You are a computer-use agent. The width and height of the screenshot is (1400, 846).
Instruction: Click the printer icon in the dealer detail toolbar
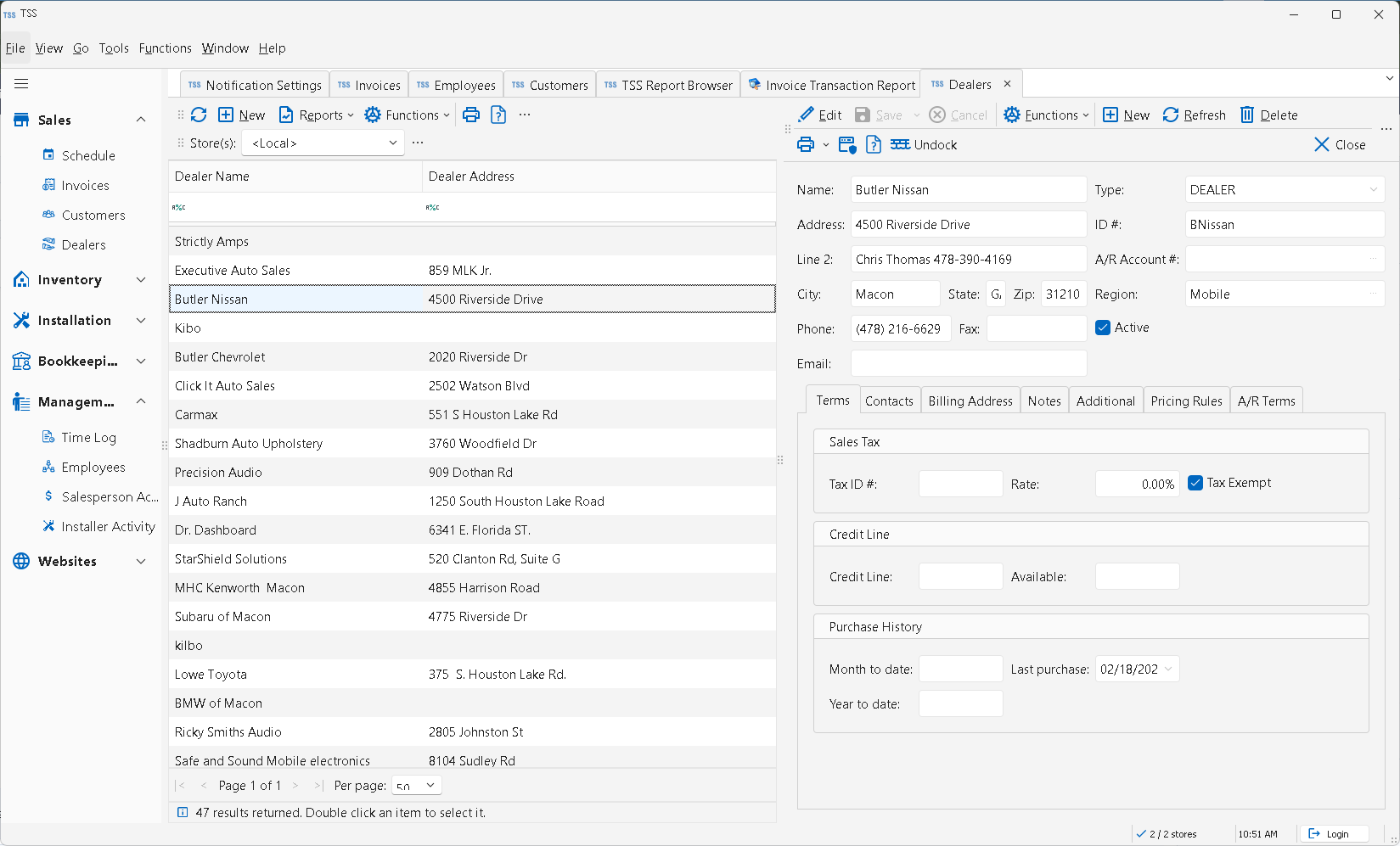(806, 145)
